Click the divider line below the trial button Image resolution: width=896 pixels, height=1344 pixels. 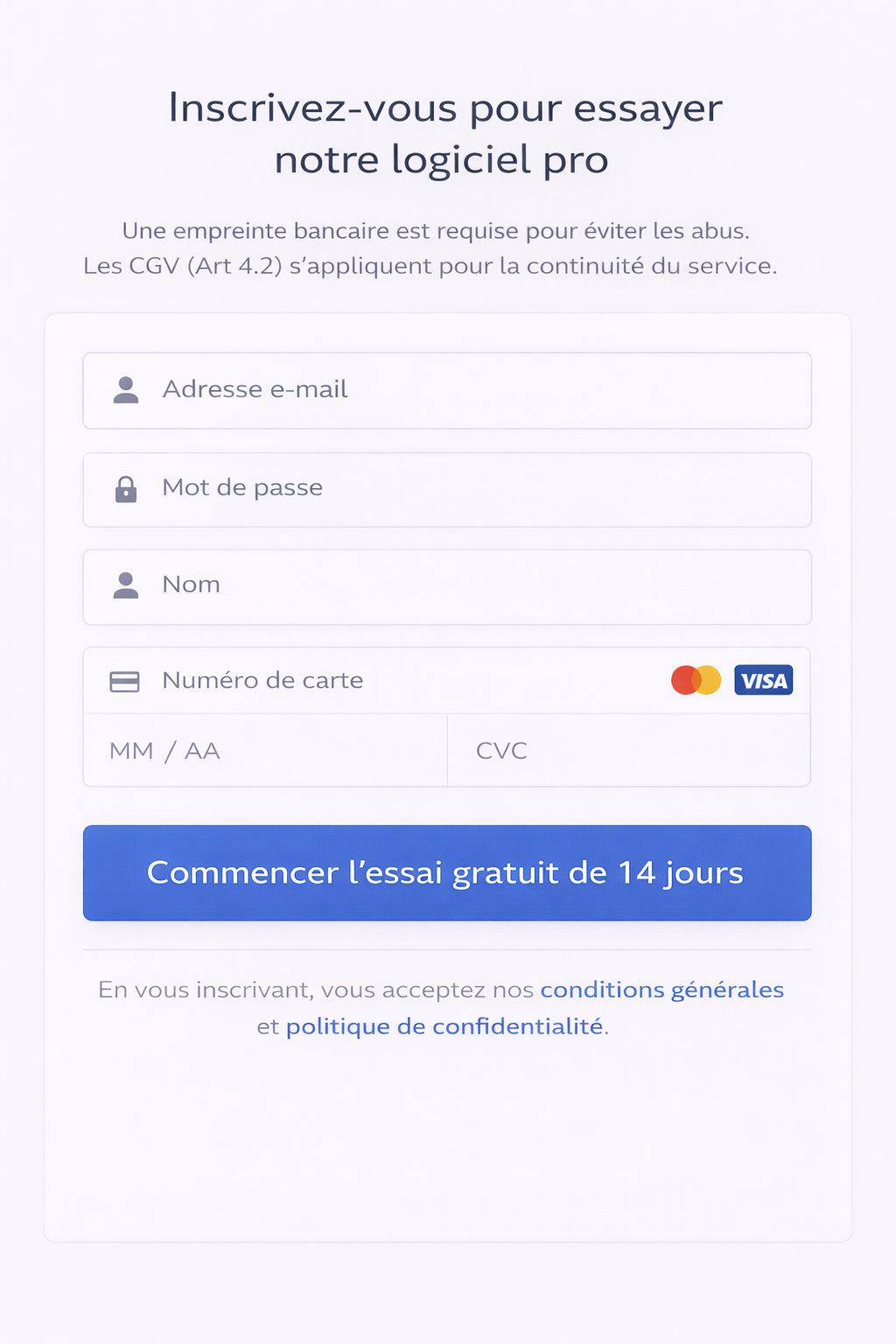(447, 949)
